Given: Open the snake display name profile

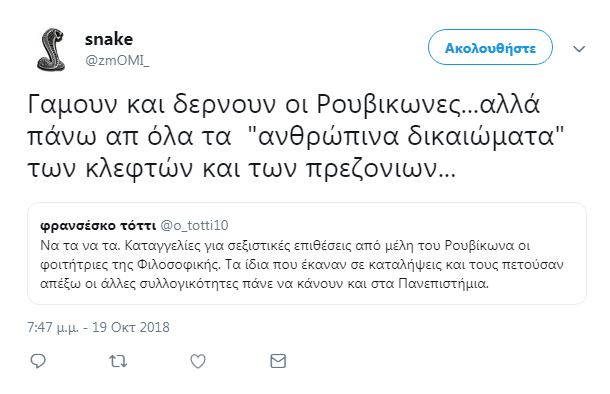Looking at the screenshot, I should (x=109, y=39).
